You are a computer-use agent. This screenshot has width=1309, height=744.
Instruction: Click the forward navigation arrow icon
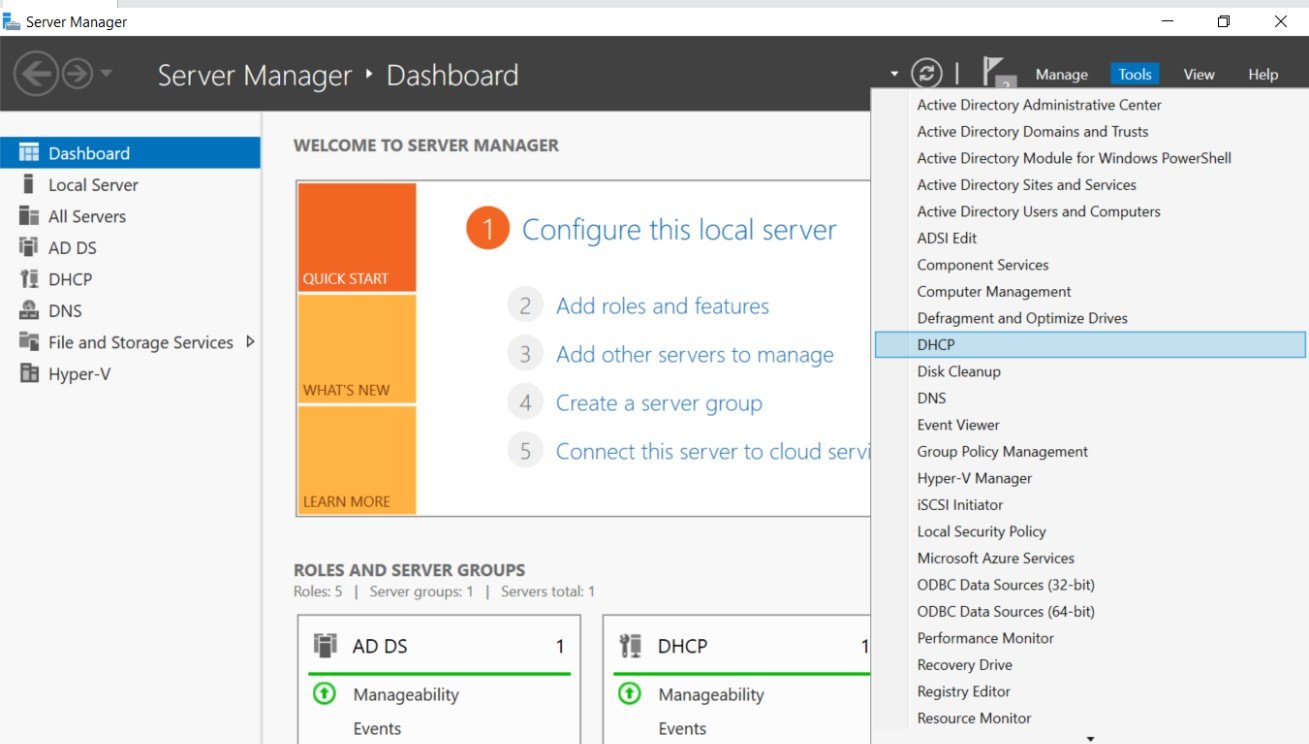pyautogui.click(x=77, y=74)
